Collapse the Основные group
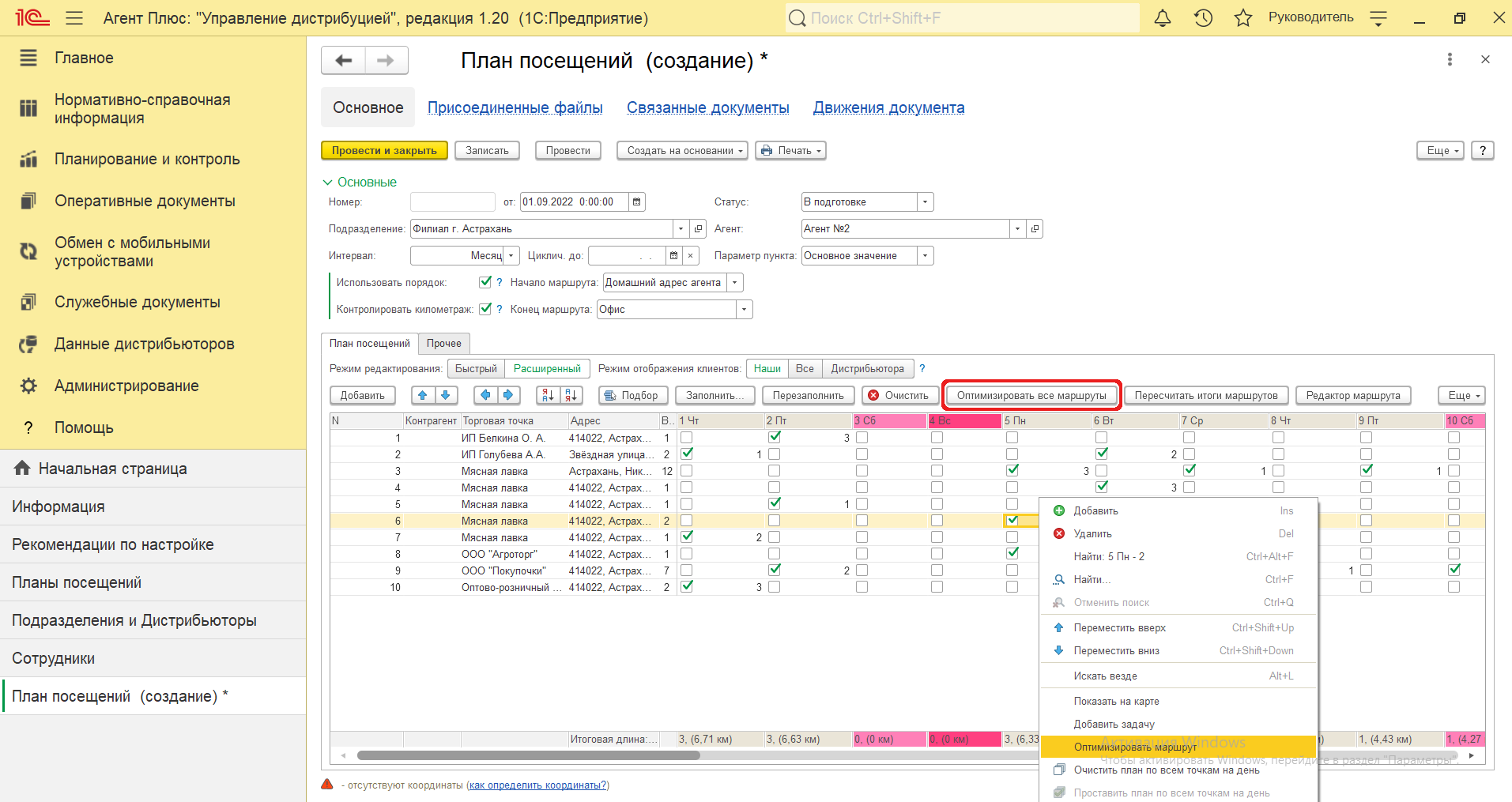 click(x=360, y=182)
